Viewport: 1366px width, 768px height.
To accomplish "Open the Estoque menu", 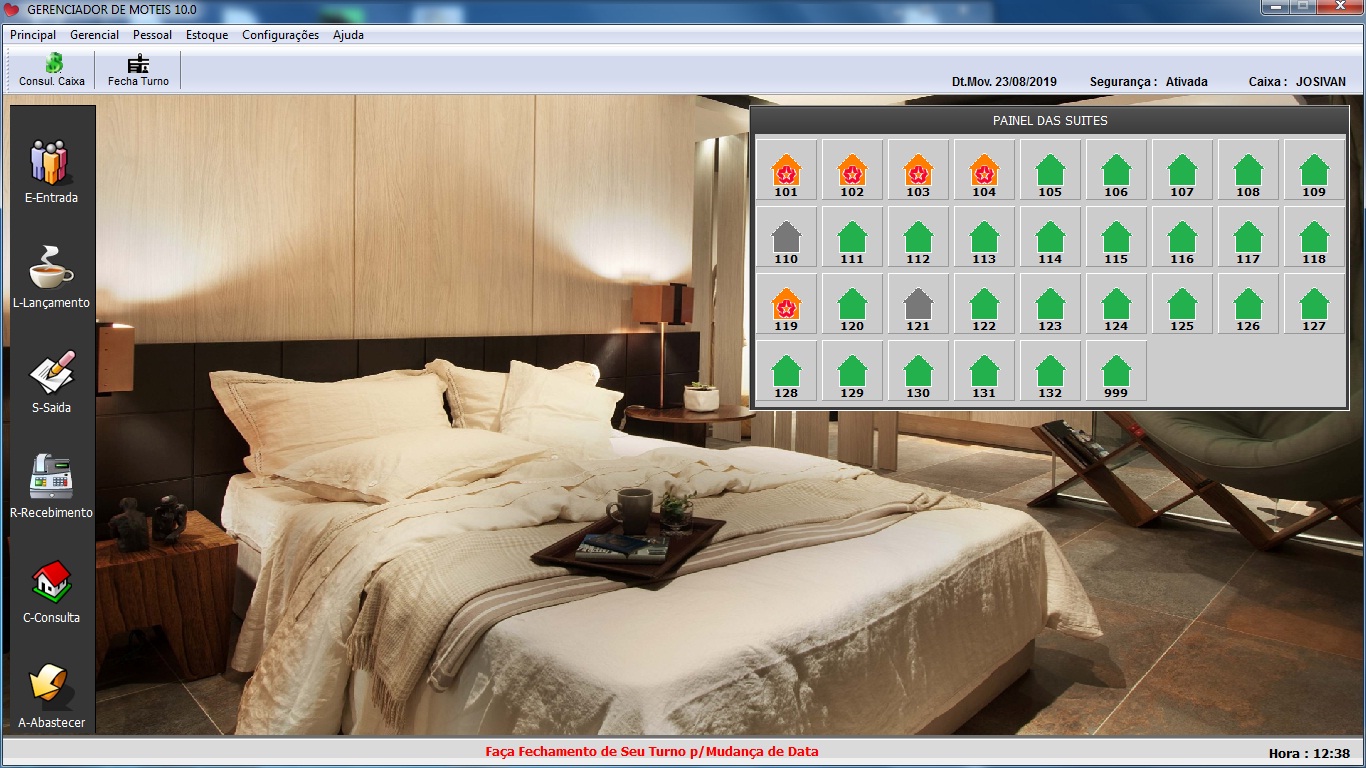I will pos(207,35).
